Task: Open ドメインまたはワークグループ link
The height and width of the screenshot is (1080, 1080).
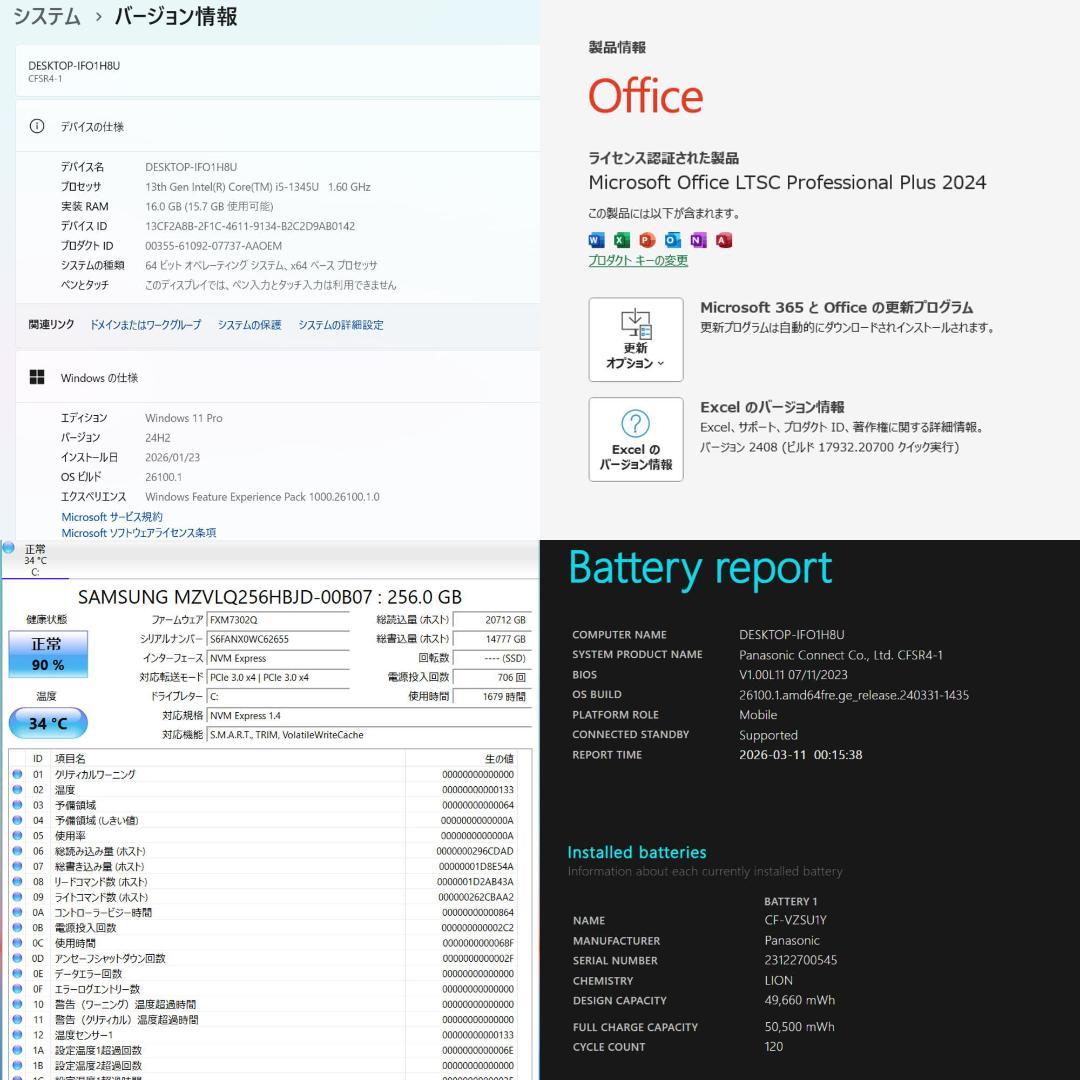Action: coord(145,324)
